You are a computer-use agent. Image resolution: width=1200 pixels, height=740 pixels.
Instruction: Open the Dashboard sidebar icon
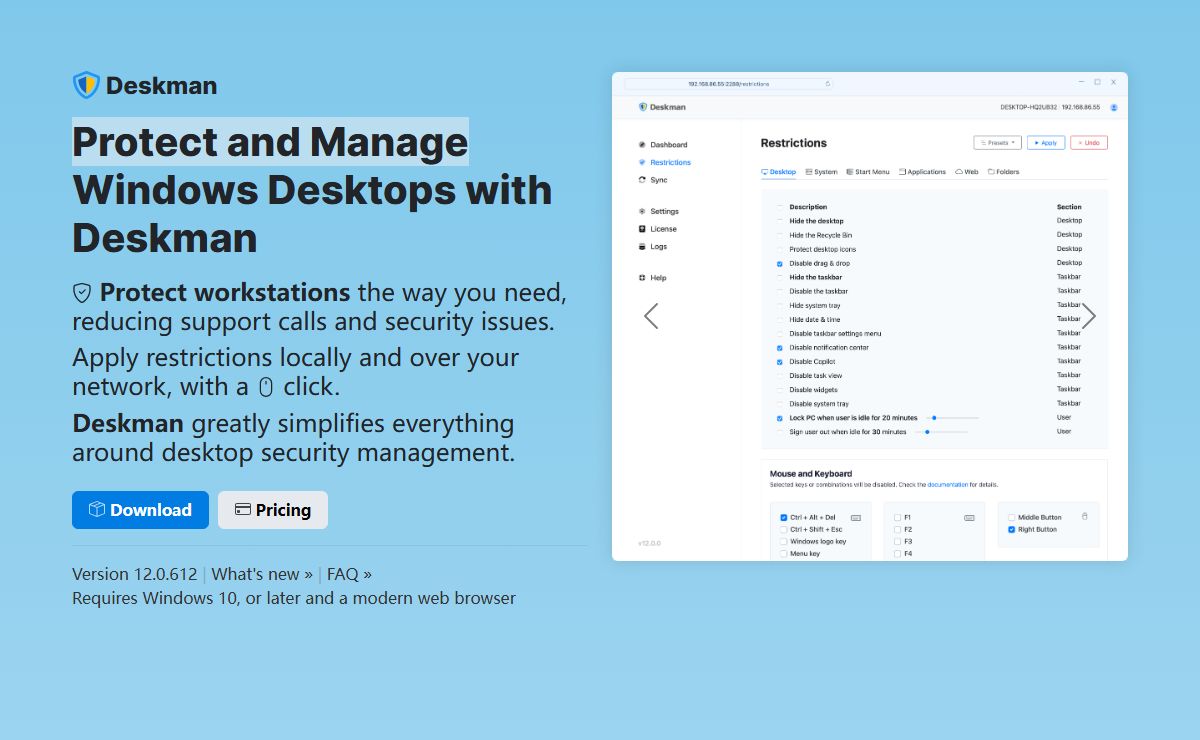point(642,145)
